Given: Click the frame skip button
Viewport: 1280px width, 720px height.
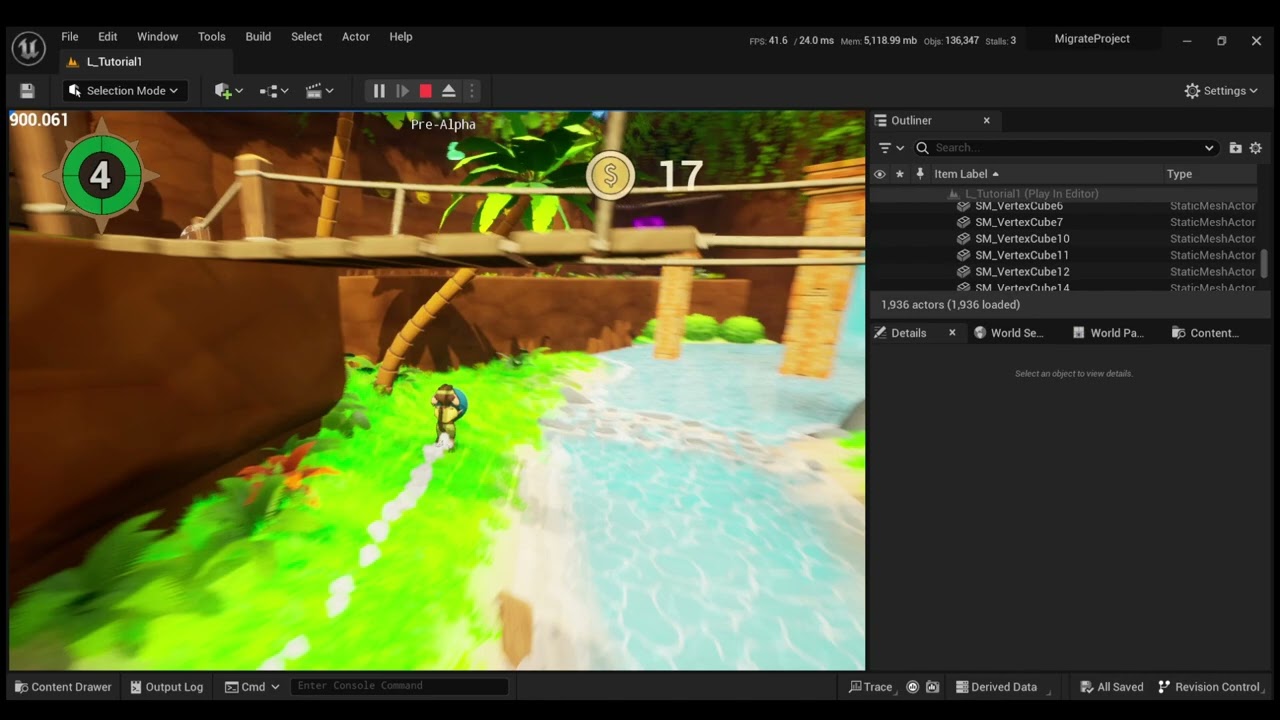Looking at the screenshot, I should coord(402,91).
